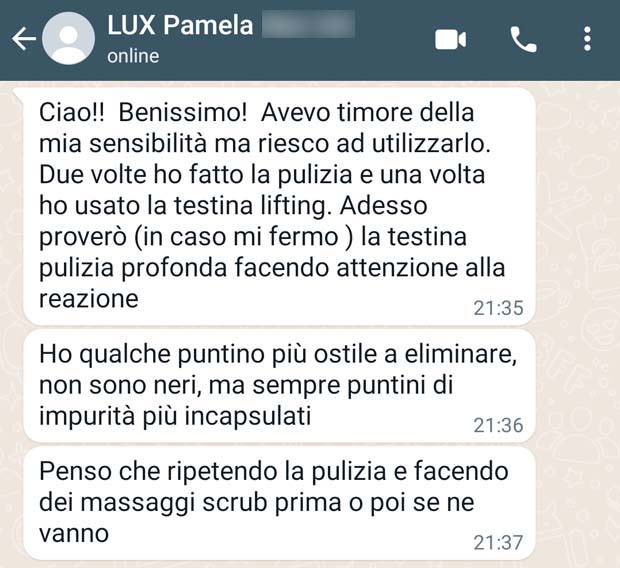This screenshot has height=568, width=620.
Task: Select the message about massaggi scrub
Action: click(279, 503)
